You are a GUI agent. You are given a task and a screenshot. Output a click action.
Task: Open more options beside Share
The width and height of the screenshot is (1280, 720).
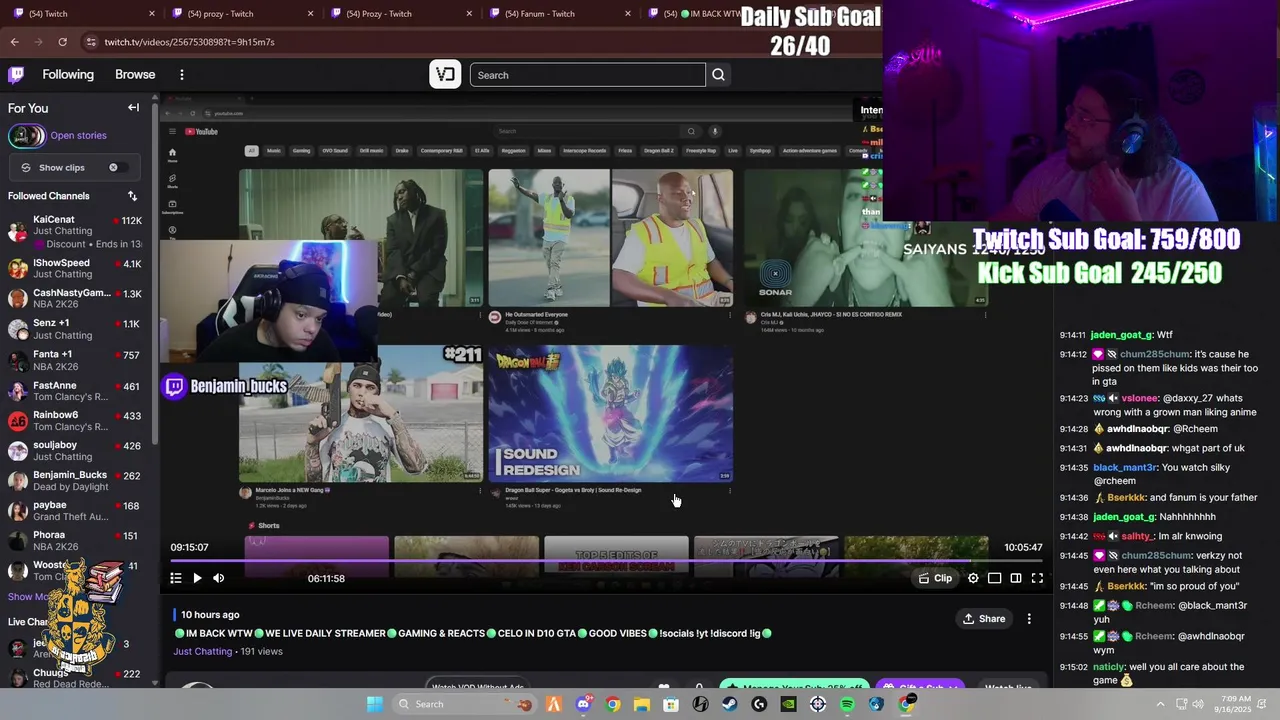[x=1029, y=619]
